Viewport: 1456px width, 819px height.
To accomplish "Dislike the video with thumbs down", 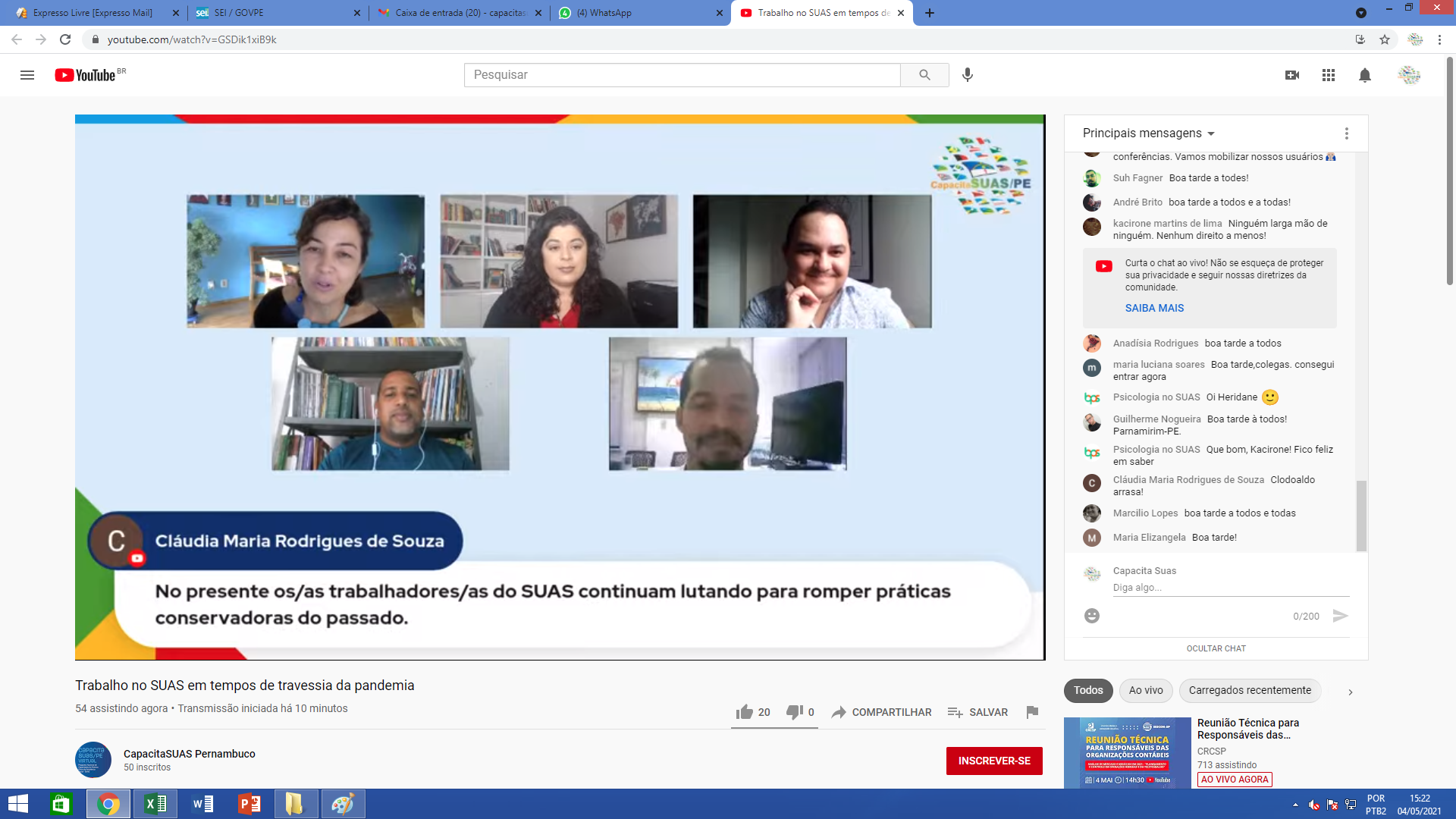I will click(x=794, y=712).
